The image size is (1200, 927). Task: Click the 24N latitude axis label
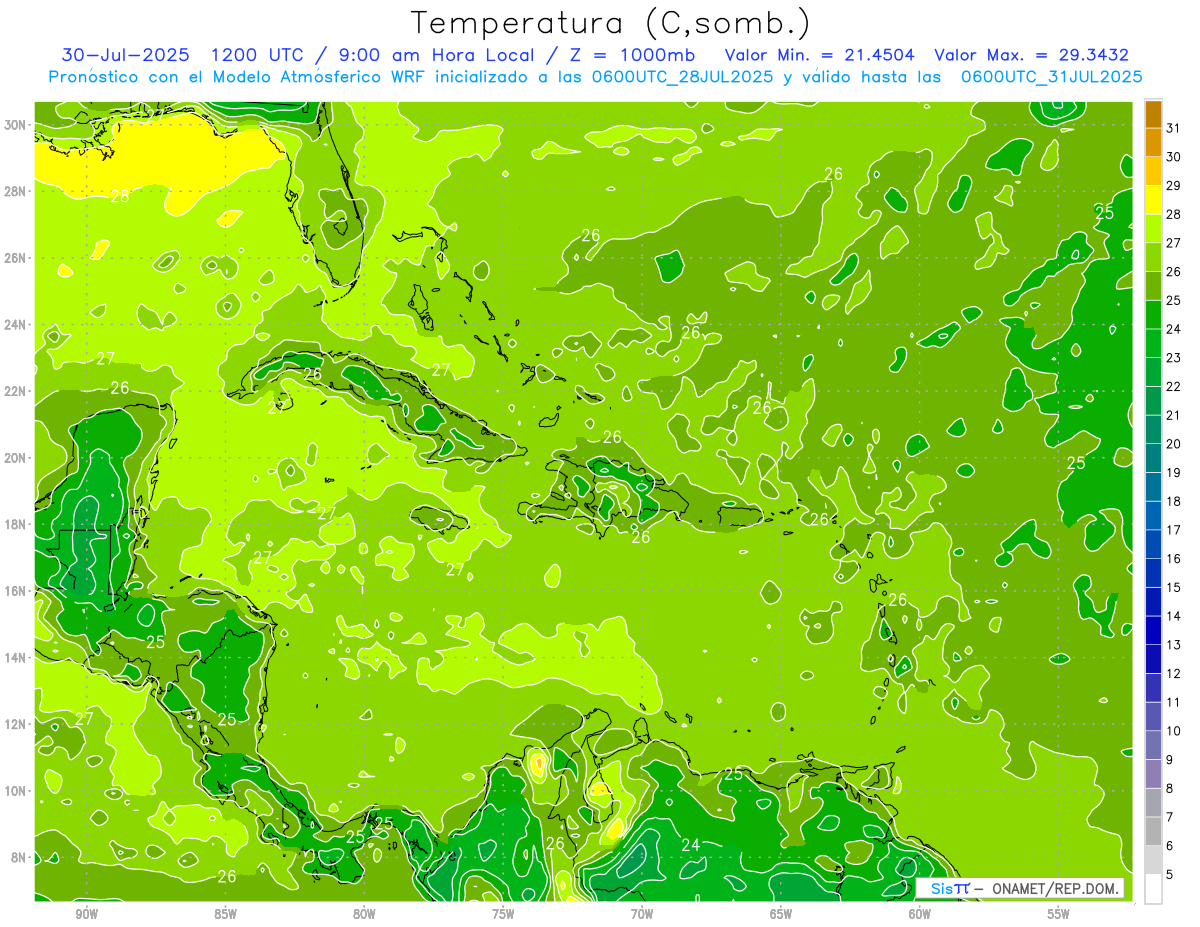click(x=17, y=325)
